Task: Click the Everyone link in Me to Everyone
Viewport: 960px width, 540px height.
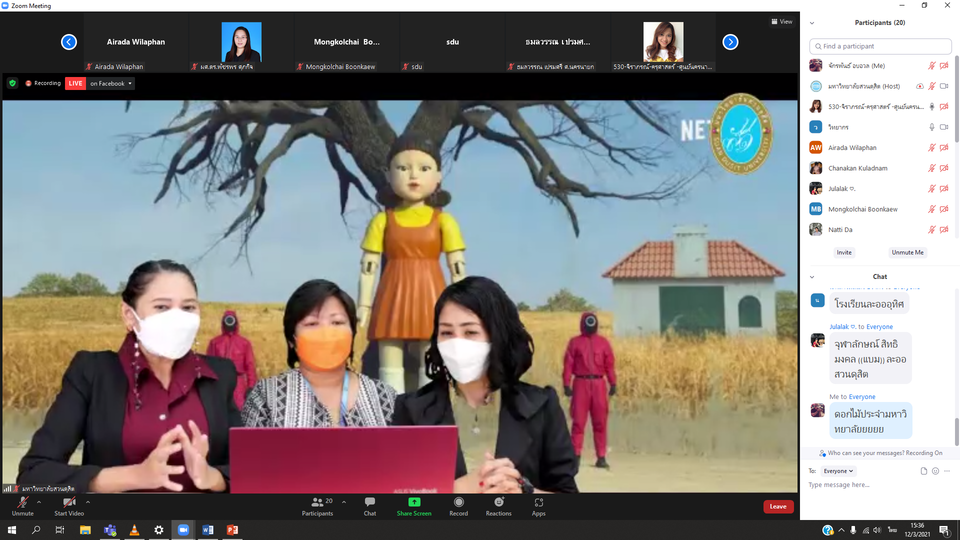Action: 861,397
